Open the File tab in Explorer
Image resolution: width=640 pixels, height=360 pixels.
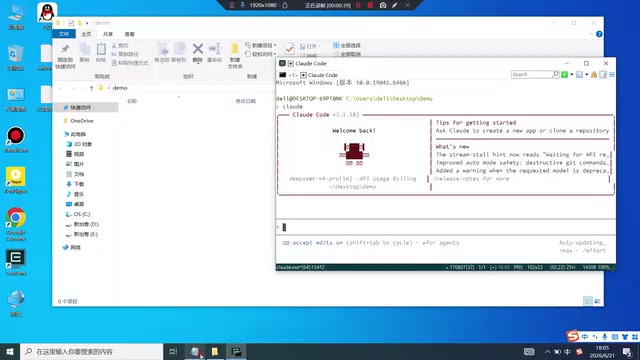[x=64, y=34]
